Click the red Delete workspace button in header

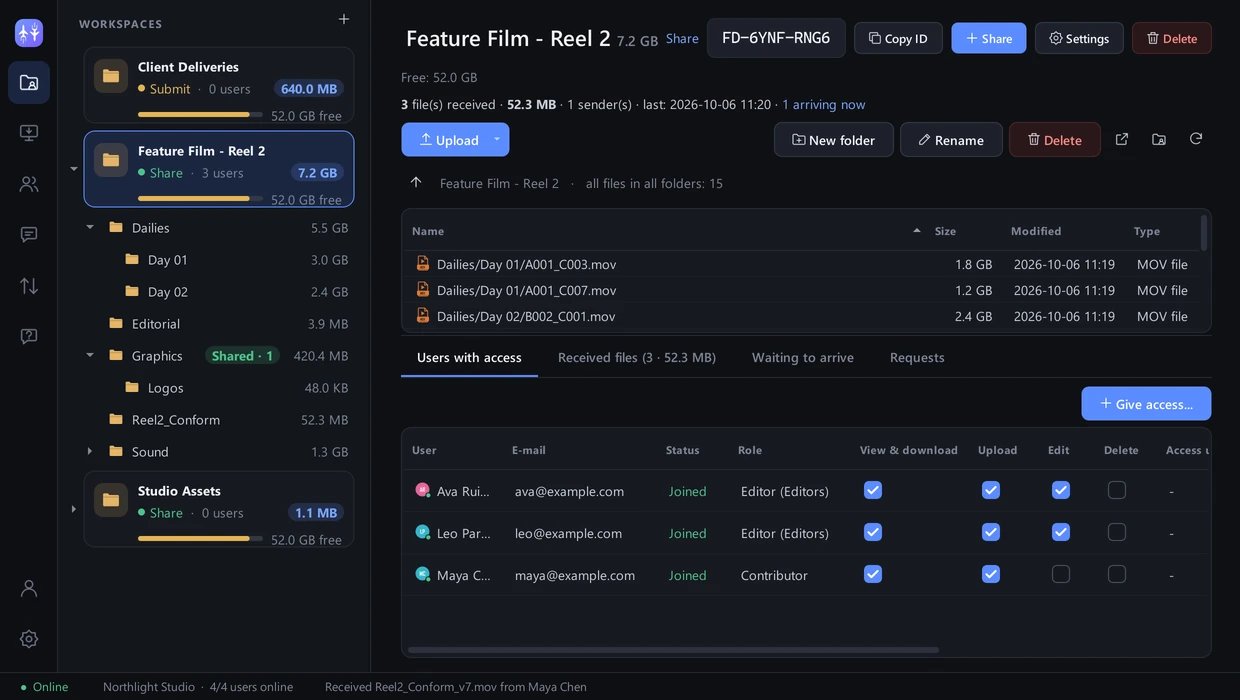click(x=1172, y=38)
